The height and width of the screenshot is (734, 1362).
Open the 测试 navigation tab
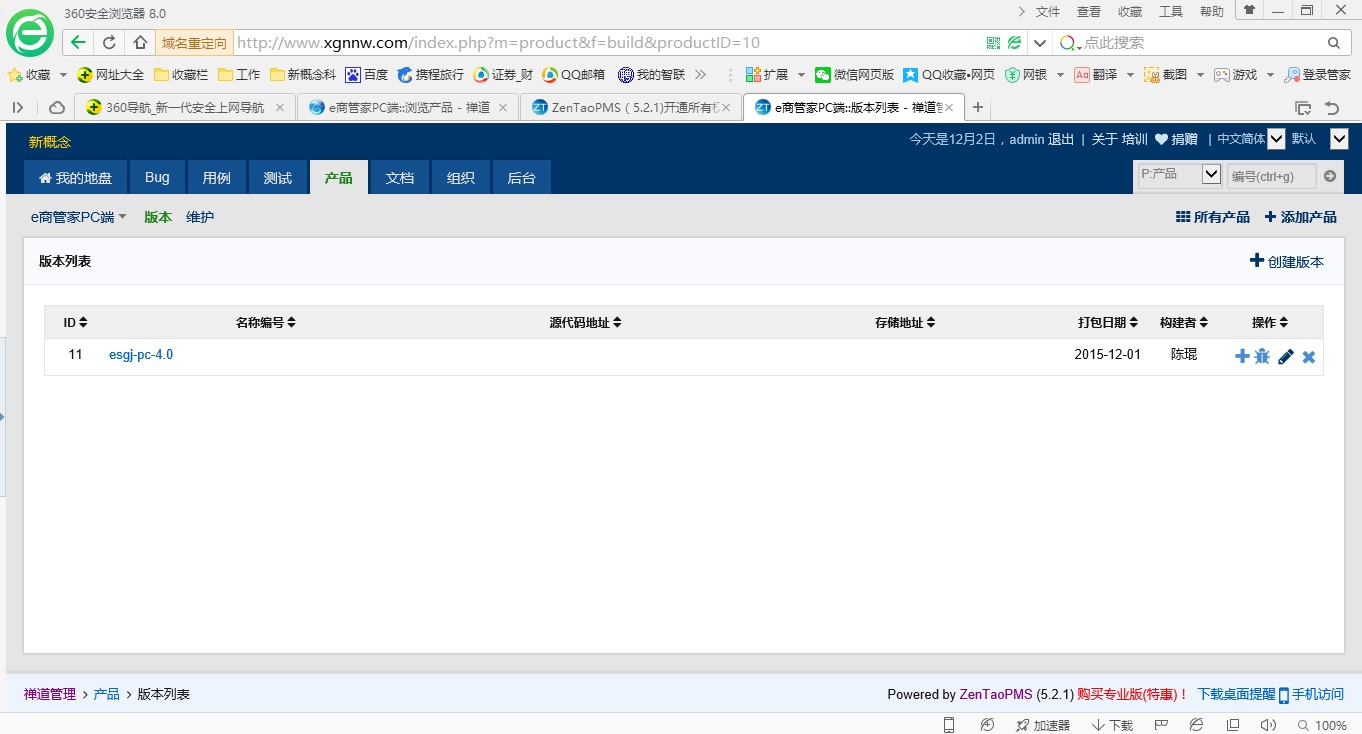pyautogui.click(x=277, y=178)
